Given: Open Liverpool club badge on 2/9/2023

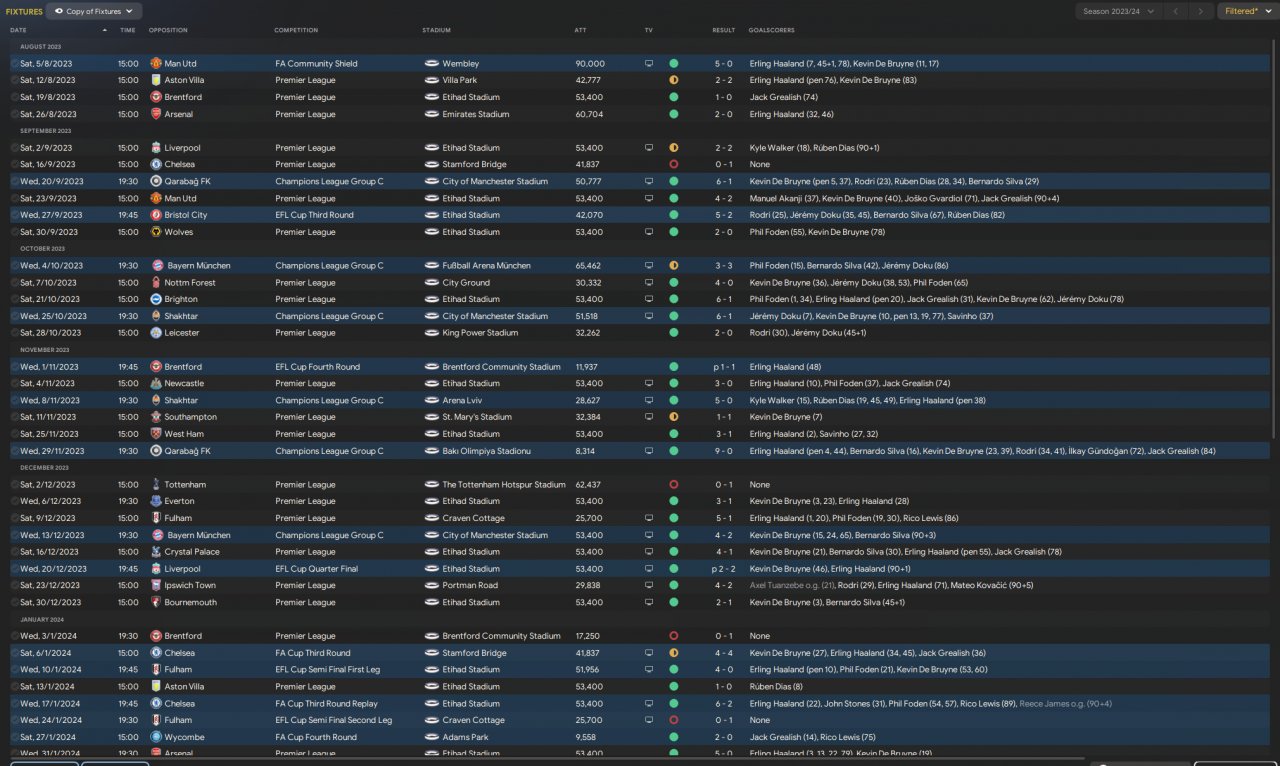Looking at the screenshot, I should 156,148.
